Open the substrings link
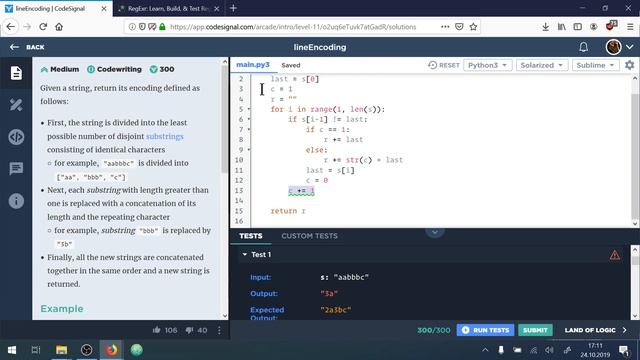This screenshot has width=640, height=360. (x=165, y=136)
